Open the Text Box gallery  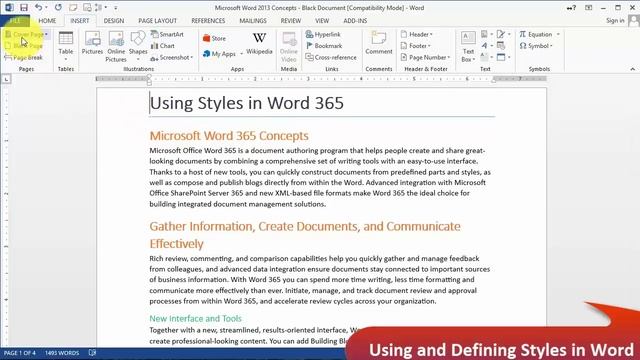(468, 47)
